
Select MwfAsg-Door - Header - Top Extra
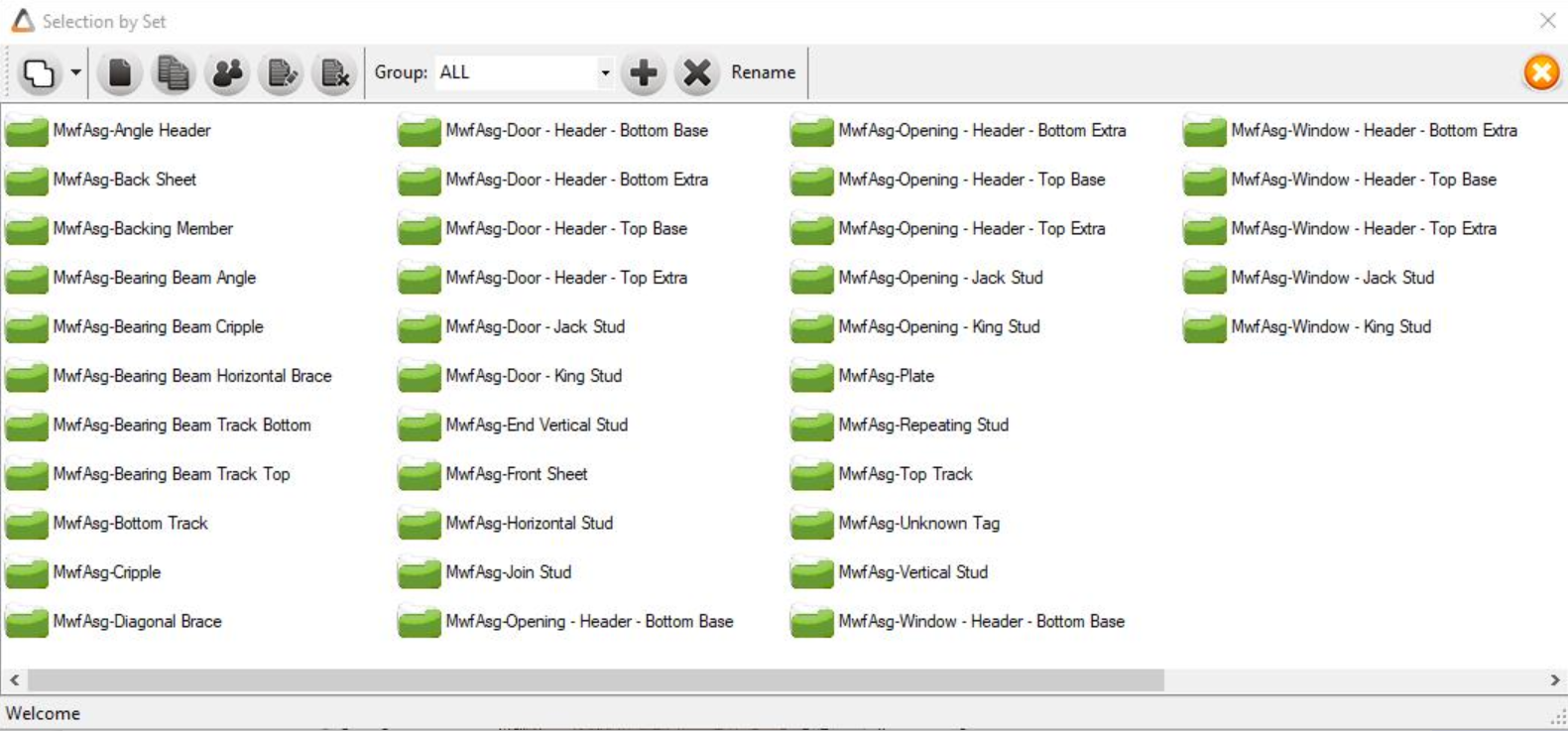[566, 278]
